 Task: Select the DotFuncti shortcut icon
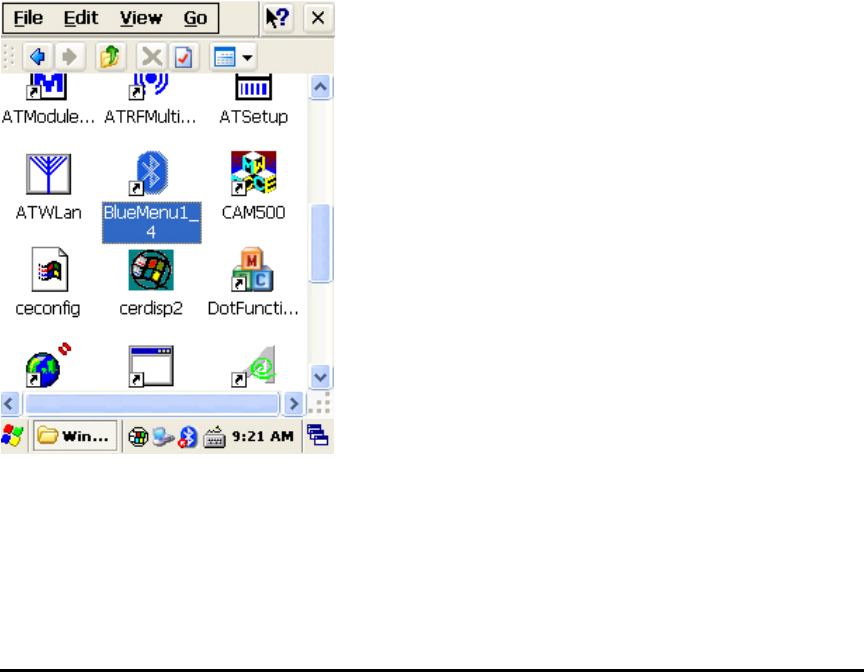(x=252, y=269)
